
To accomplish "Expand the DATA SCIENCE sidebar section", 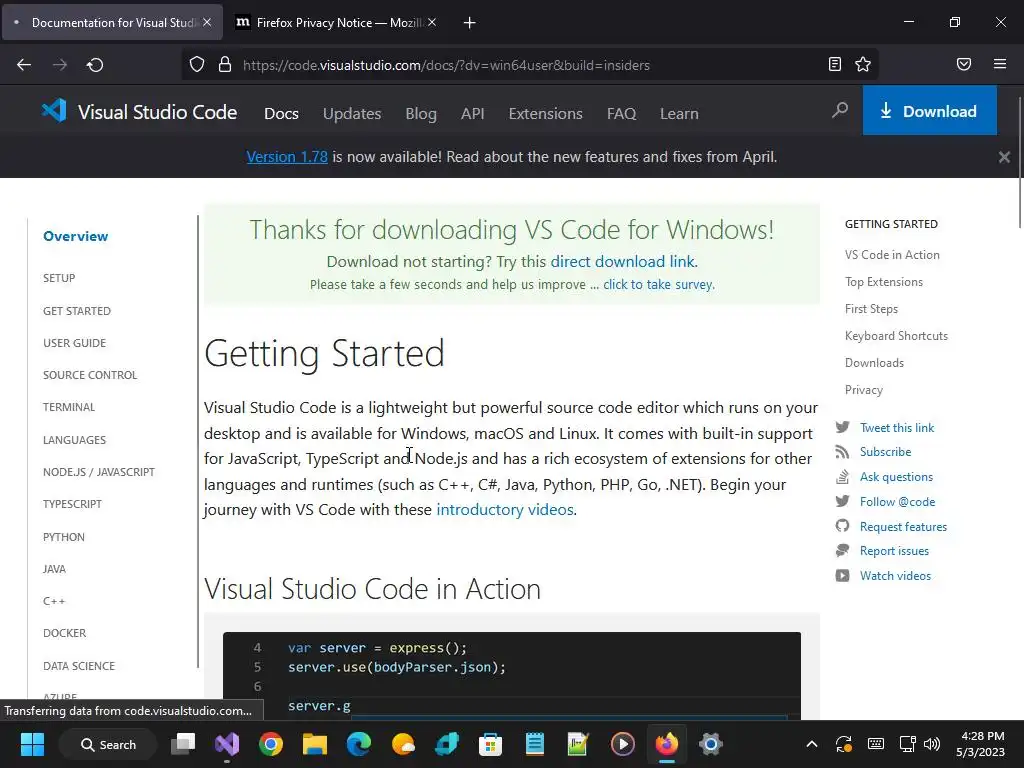I will (79, 666).
